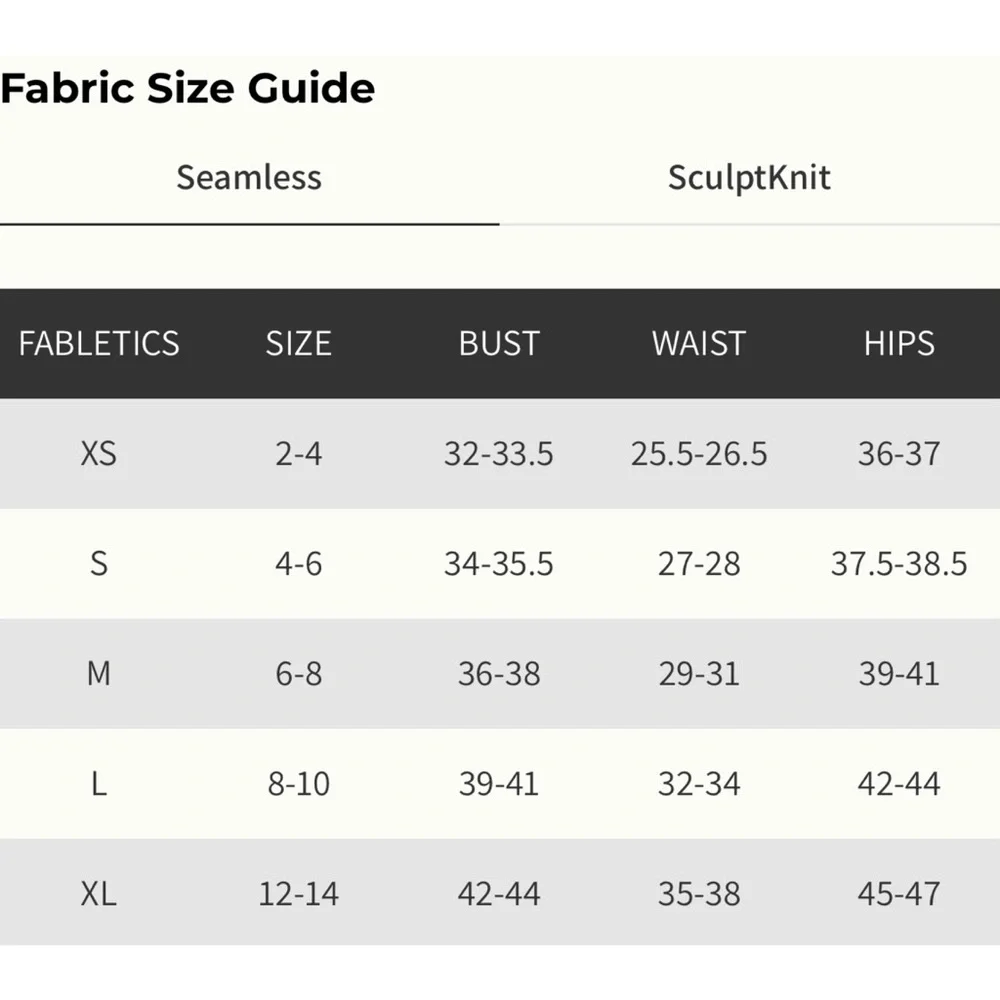Viewport: 1000px width, 1000px height.
Task: Click the 2-4 size value for XS
Action: tap(297, 454)
